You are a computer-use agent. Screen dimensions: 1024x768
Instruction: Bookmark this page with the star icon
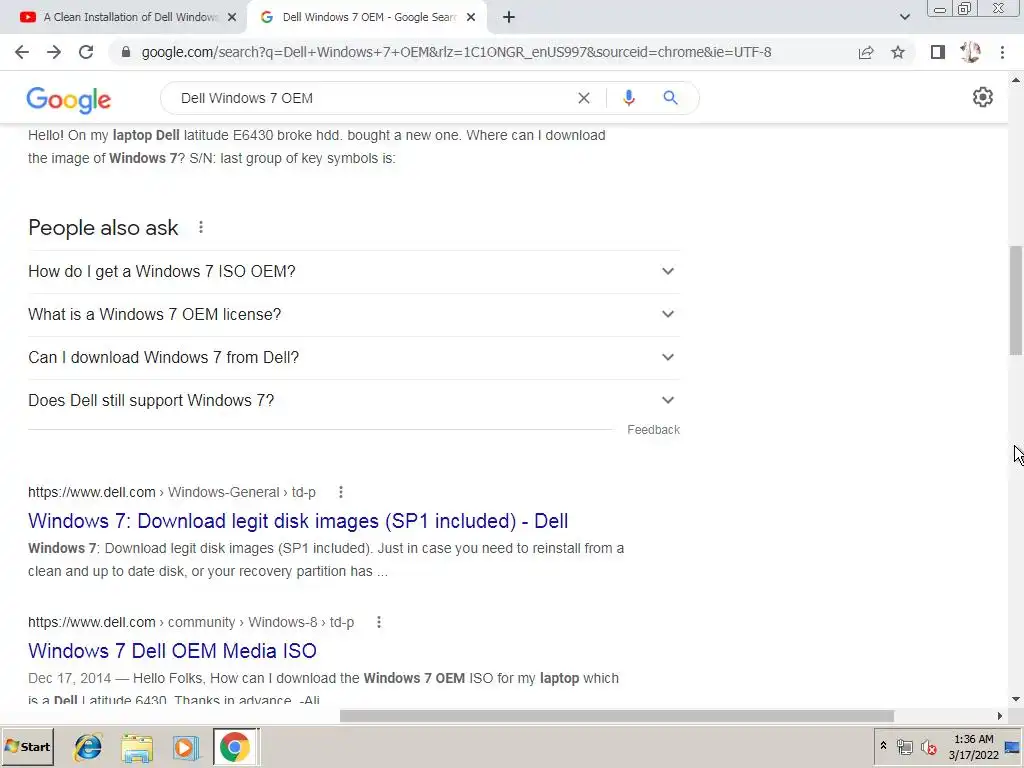click(898, 52)
